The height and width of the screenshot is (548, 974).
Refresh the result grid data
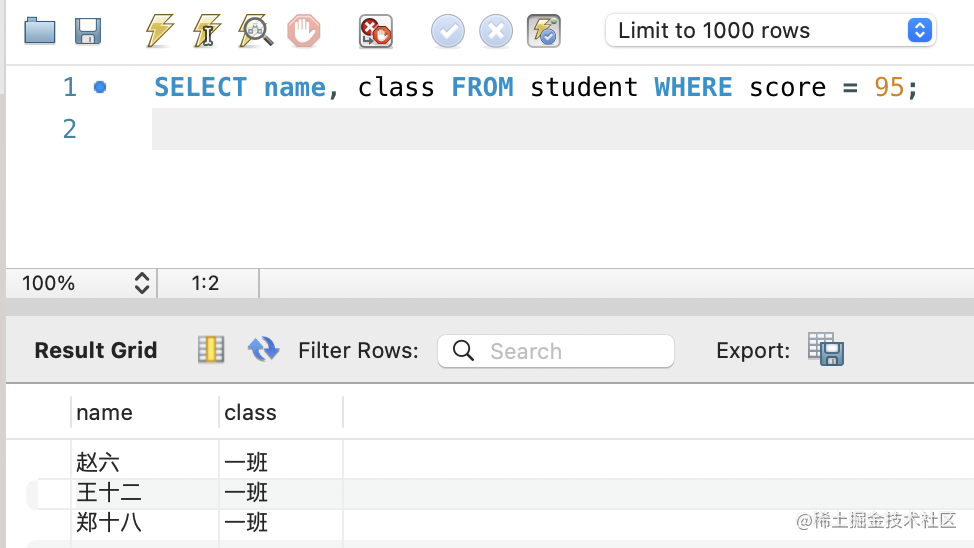pyautogui.click(x=263, y=349)
